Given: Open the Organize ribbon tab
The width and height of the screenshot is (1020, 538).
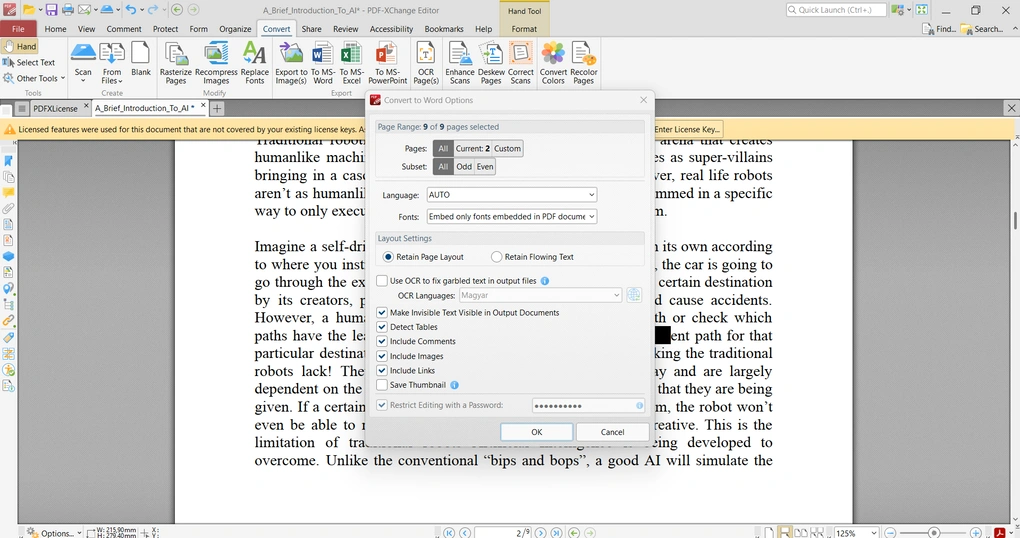Looking at the screenshot, I should click(x=235, y=29).
